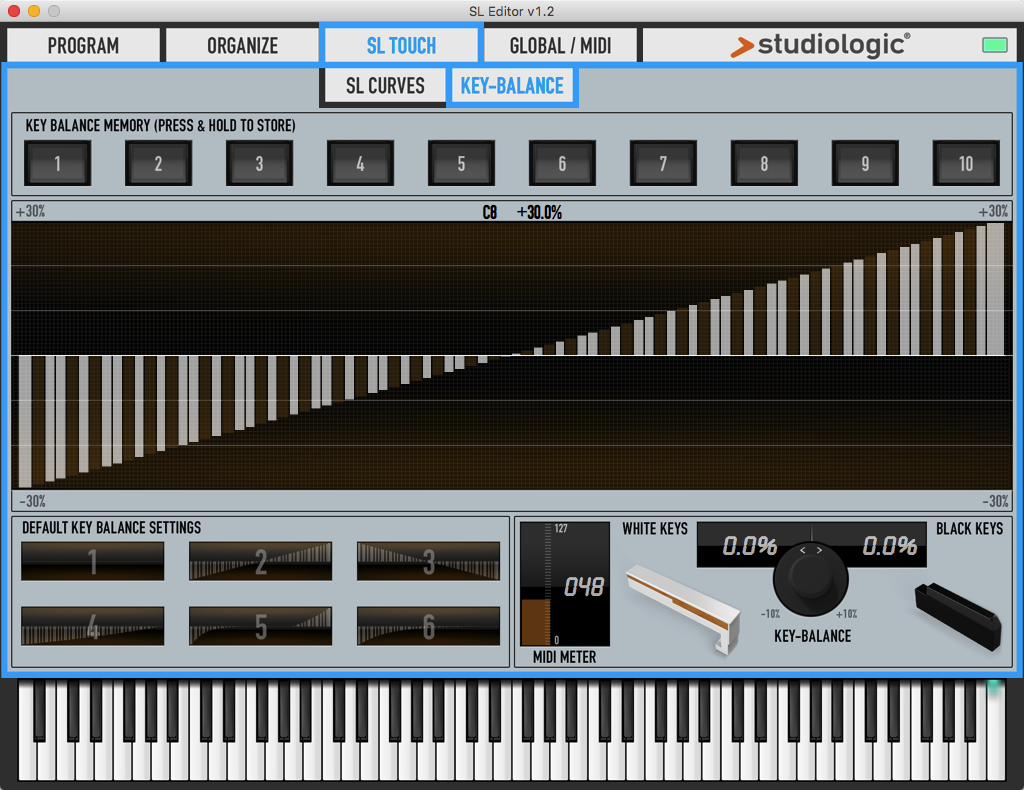Screen dimensions: 1024x790
Task: Recall key balance memory 1
Action: tap(57, 163)
